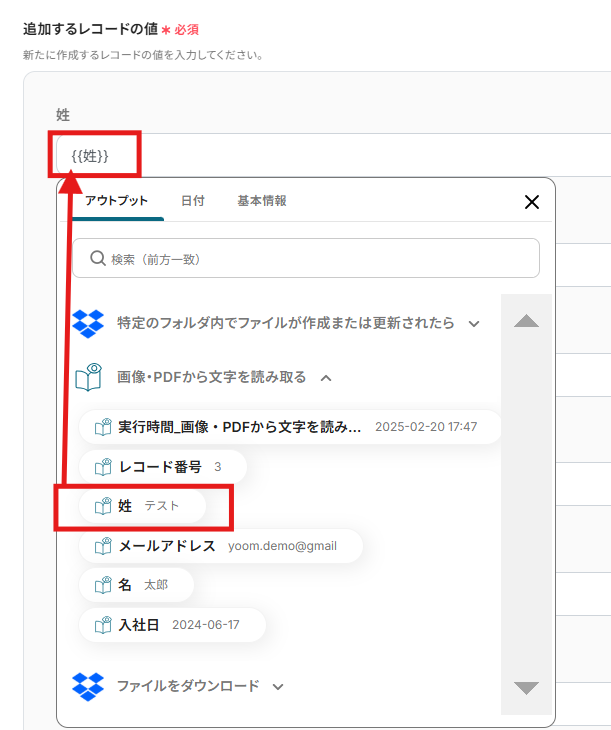Expand ファイルをダウンロード section chevron
Image resolution: width=611 pixels, height=730 pixels.
(x=278, y=687)
